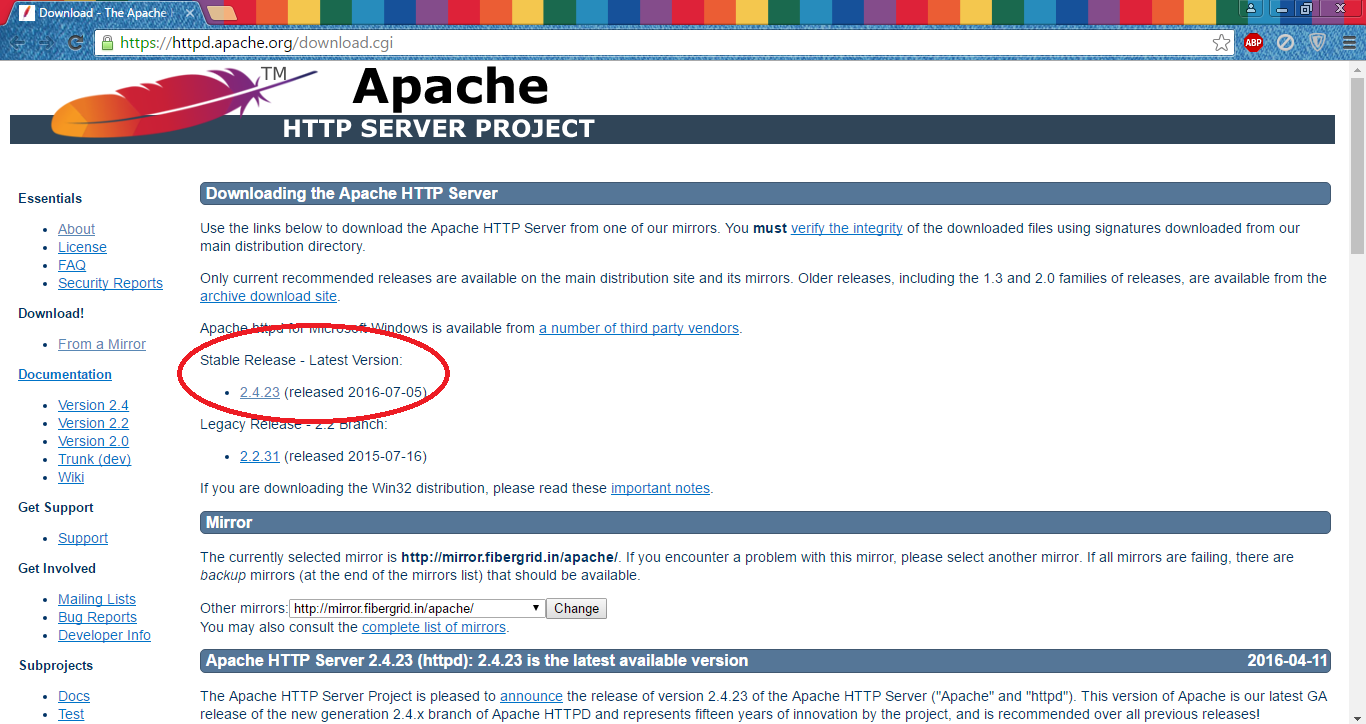The image size is (1366, 724).
Task: Open the important notes link
Action: 660,488
